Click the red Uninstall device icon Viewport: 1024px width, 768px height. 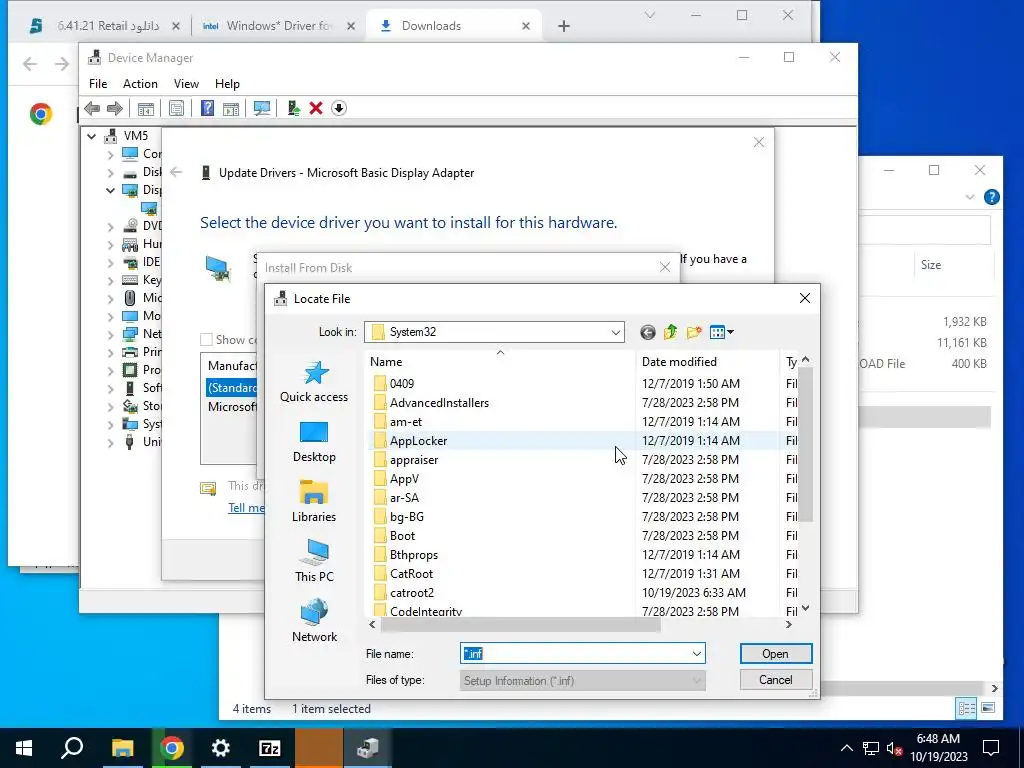point(316,108)
